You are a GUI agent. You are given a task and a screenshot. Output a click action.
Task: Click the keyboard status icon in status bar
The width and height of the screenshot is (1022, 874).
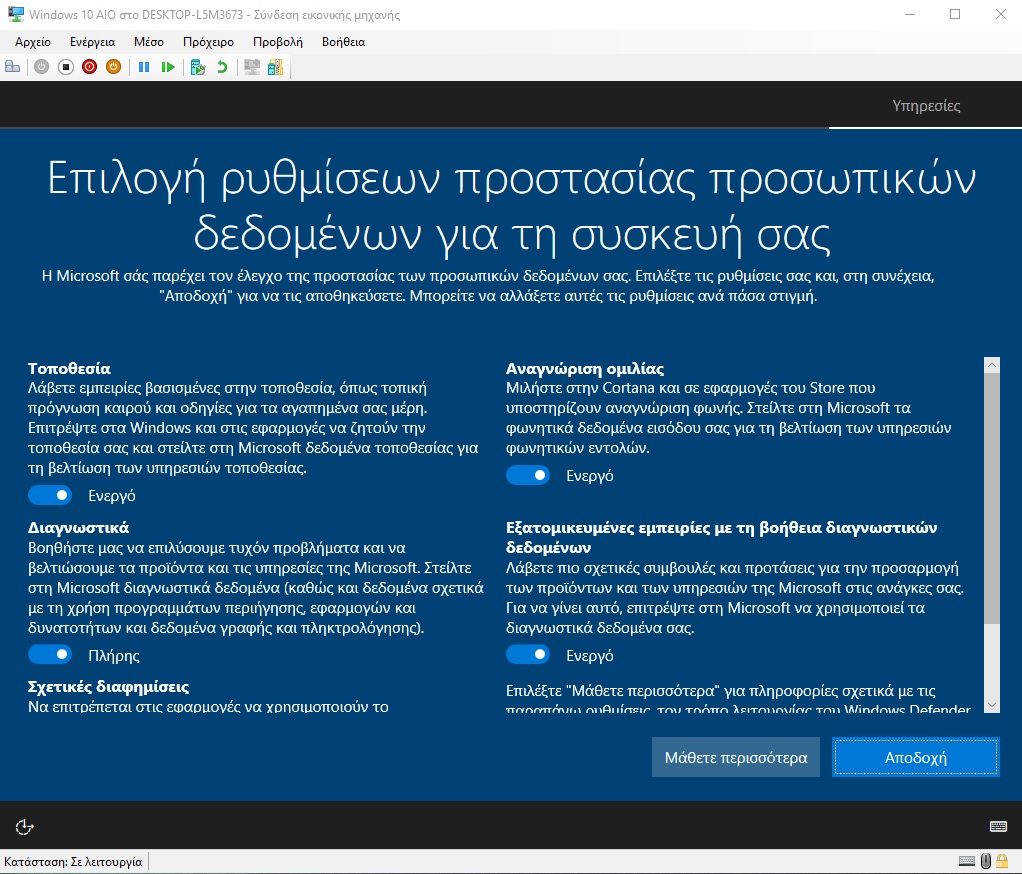click(967, 862)
